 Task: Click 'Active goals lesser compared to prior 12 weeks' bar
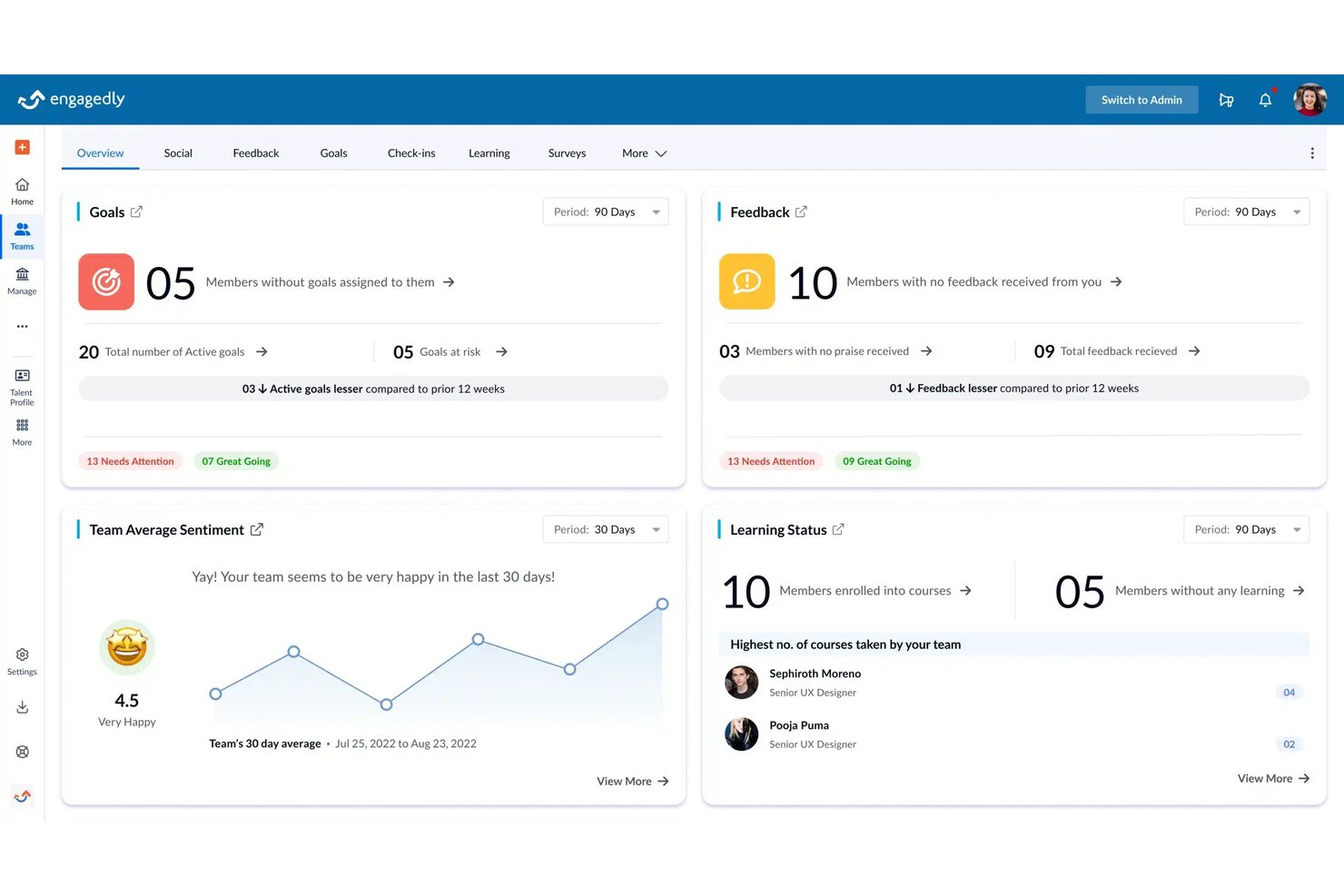(373, 389)
